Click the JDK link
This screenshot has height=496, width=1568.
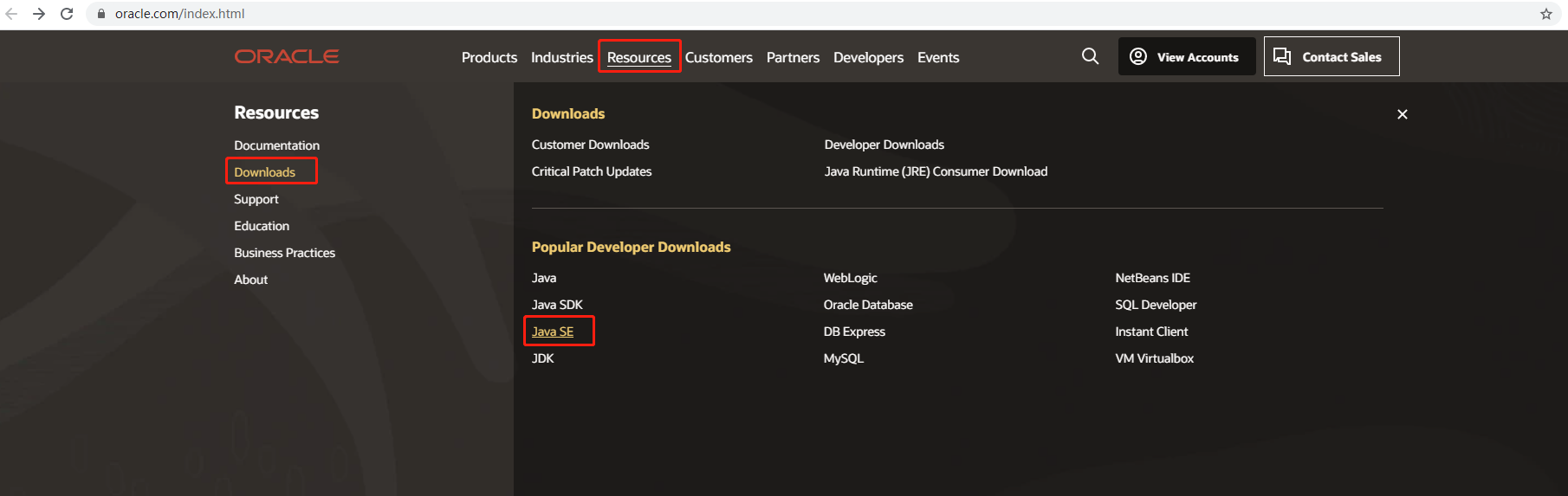[x=542, y=358]
